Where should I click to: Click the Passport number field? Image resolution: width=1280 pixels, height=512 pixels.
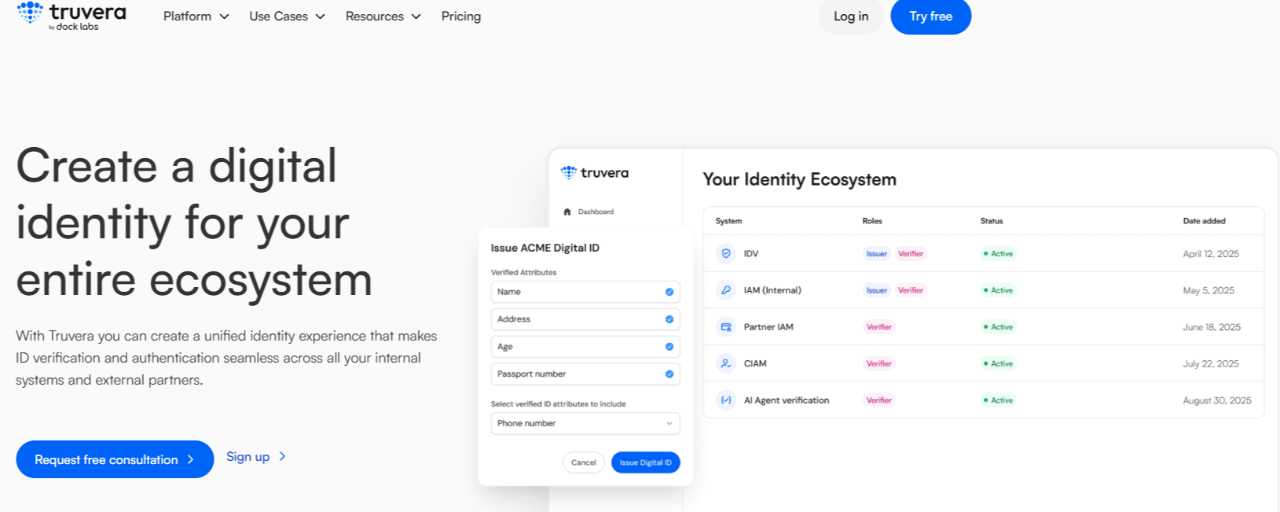coord(586,374)
